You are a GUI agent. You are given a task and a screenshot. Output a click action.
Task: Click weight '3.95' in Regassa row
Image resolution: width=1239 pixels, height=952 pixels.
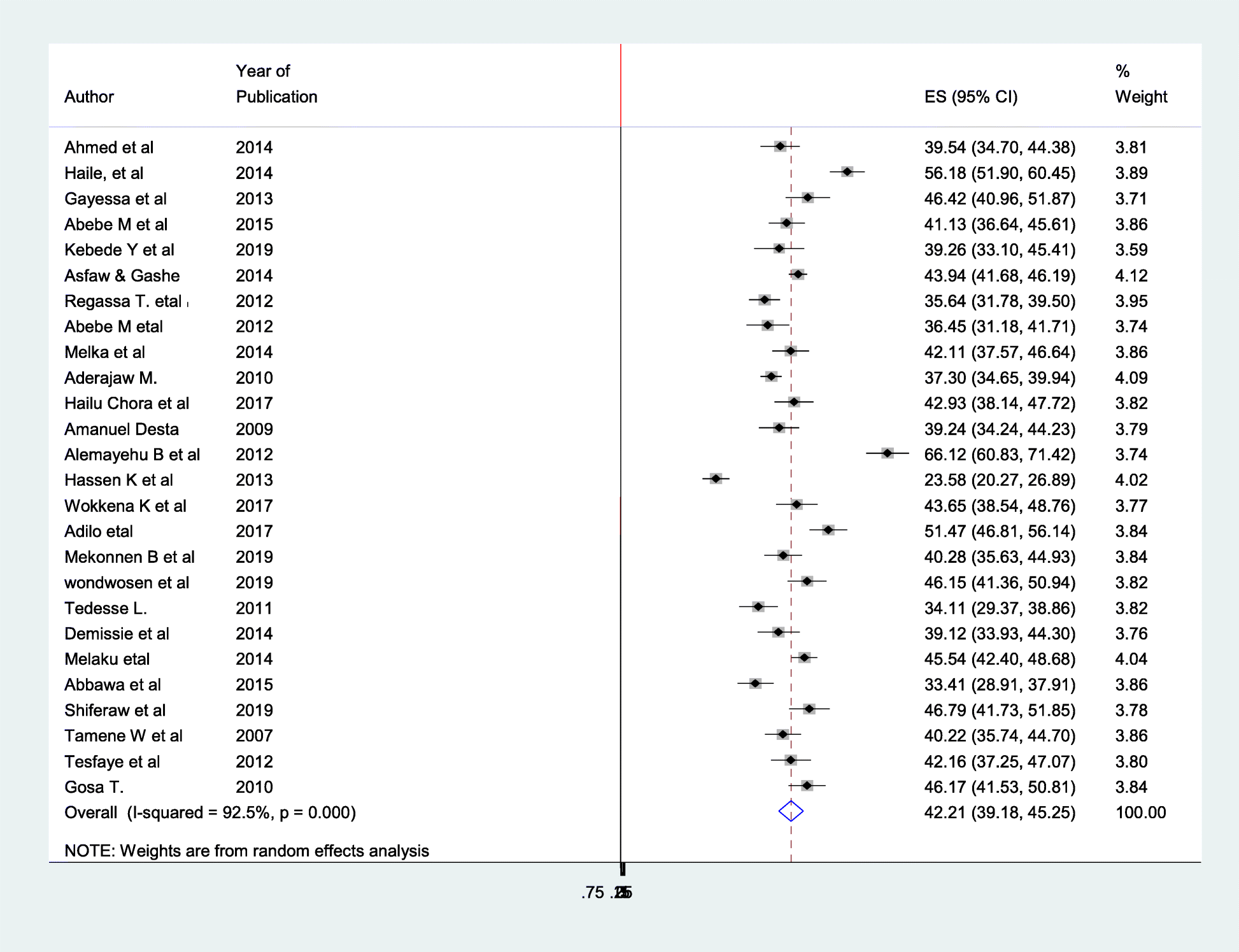click(1131, 301)
